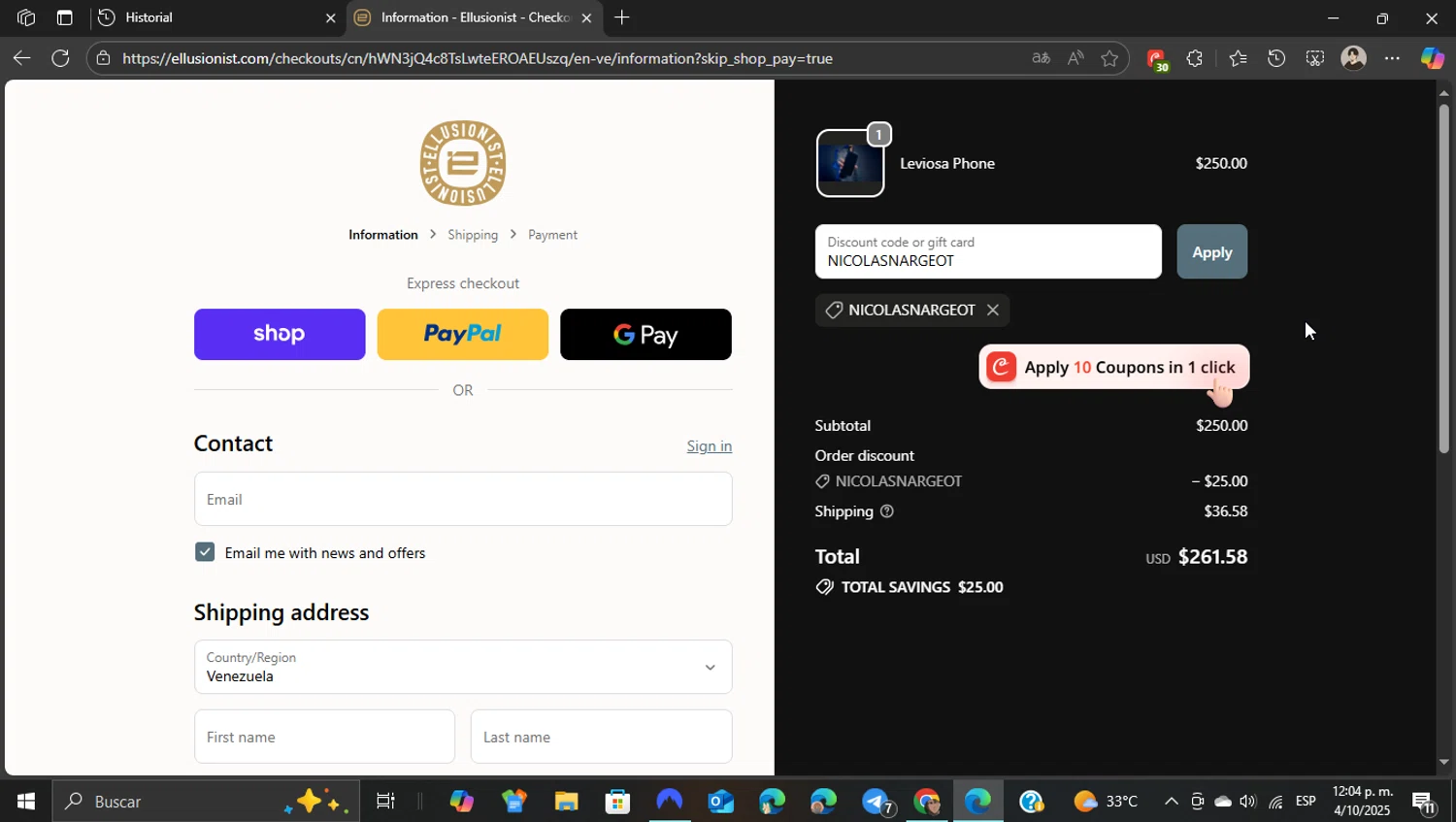The height and width of the screenshot is (822, 1456).
Task: Open the Leviosa Phone product thumbnail
Action: [x=850, y=163]
